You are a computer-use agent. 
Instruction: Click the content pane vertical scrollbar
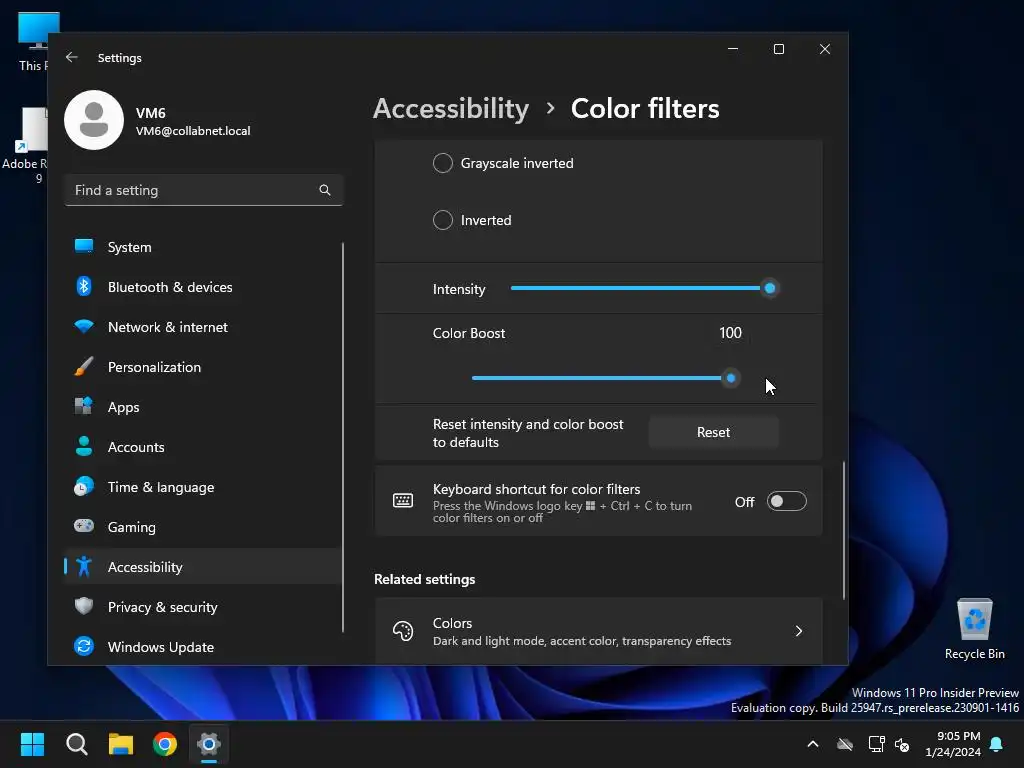tap(844, 530)
